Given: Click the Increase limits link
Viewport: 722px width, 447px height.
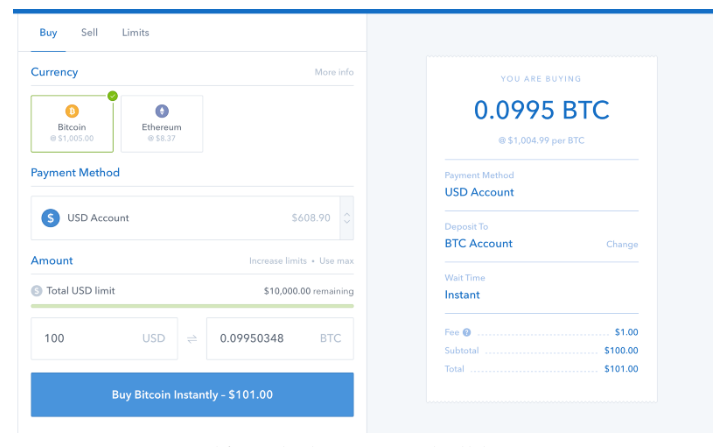Looking at the screenshot, I should 278,261.
